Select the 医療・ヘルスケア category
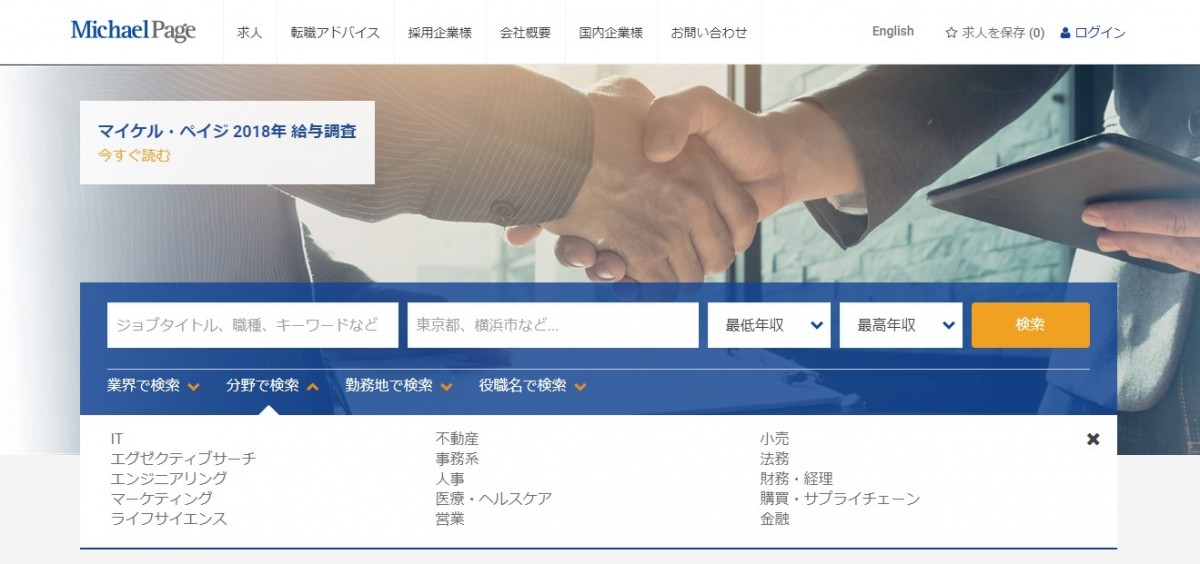The image size is (1200, 564). pos(494,499)
